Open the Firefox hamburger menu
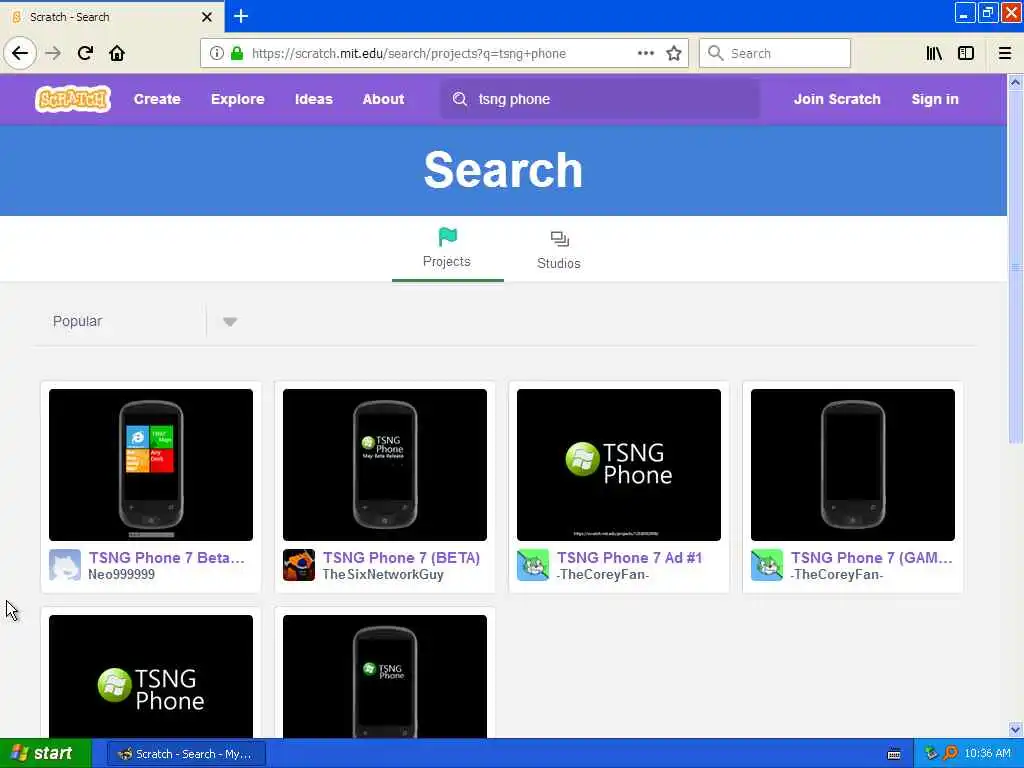The width and height of the screenshot is (1024, 768). point(1005,53)
